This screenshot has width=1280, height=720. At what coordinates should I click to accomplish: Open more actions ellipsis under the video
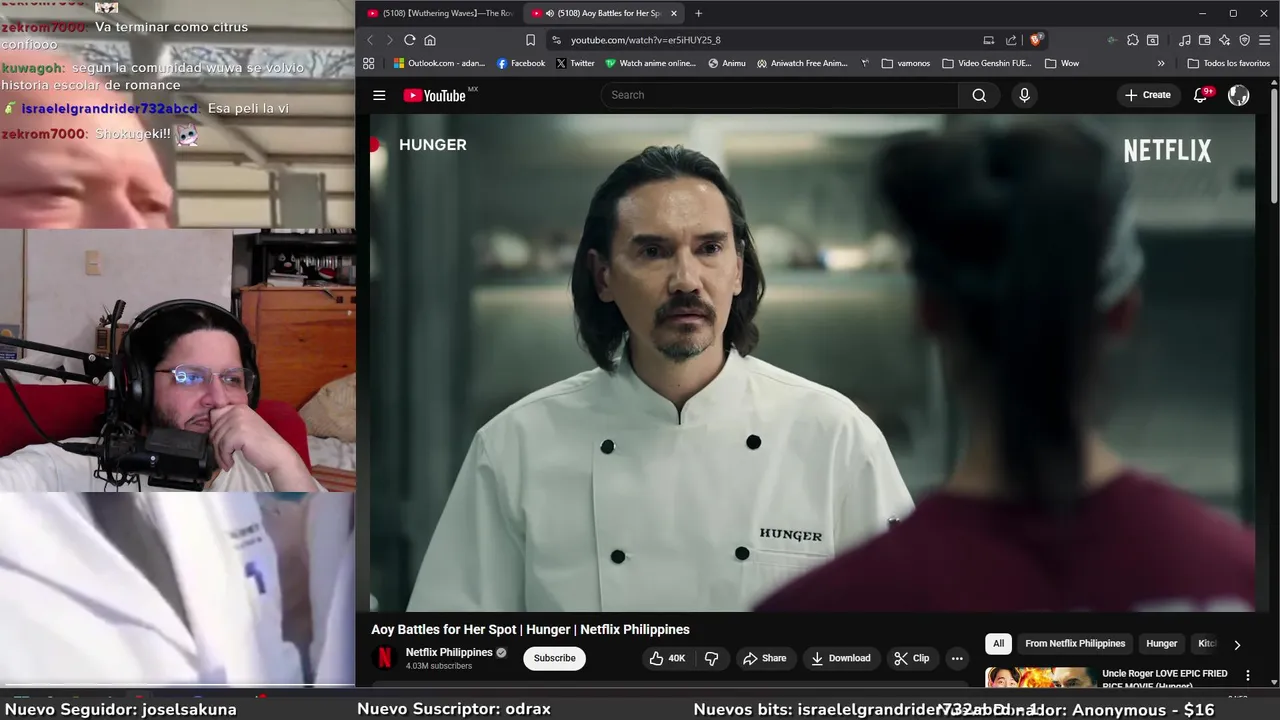[957, 658]
